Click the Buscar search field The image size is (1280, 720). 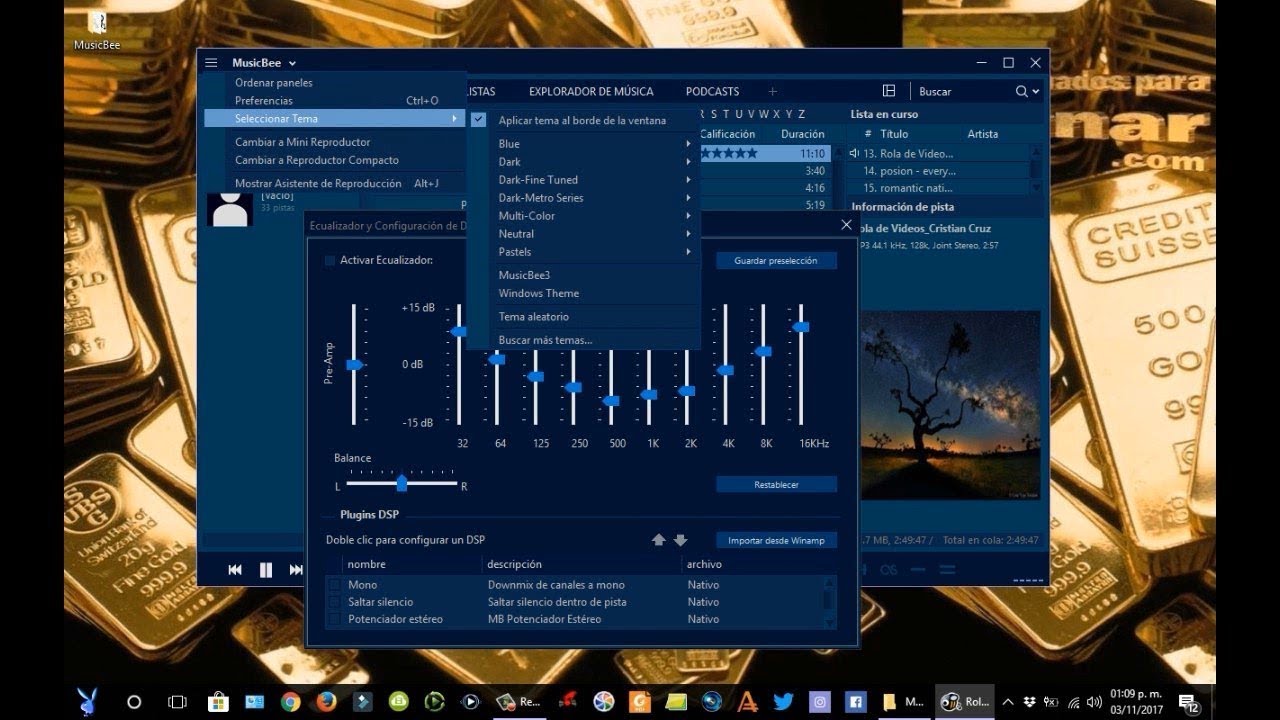coord(964,91)
